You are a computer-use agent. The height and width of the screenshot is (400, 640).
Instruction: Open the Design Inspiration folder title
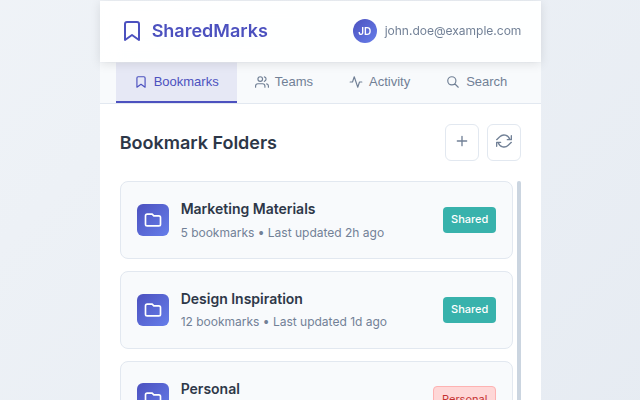[242, 299]
